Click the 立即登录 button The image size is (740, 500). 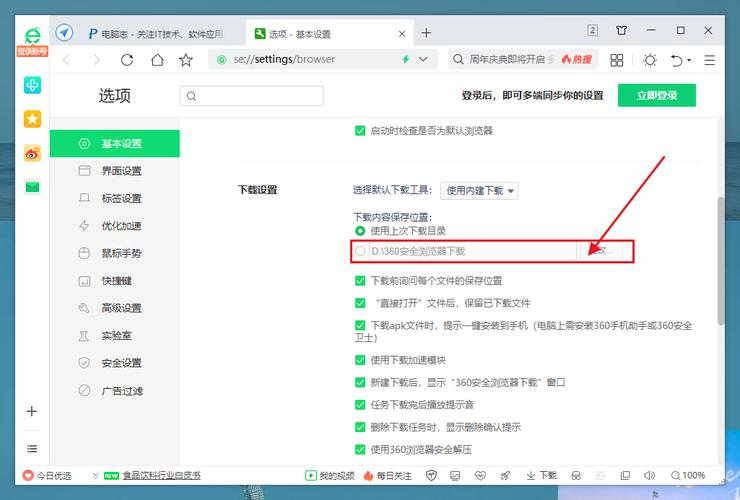click(656, 95)
